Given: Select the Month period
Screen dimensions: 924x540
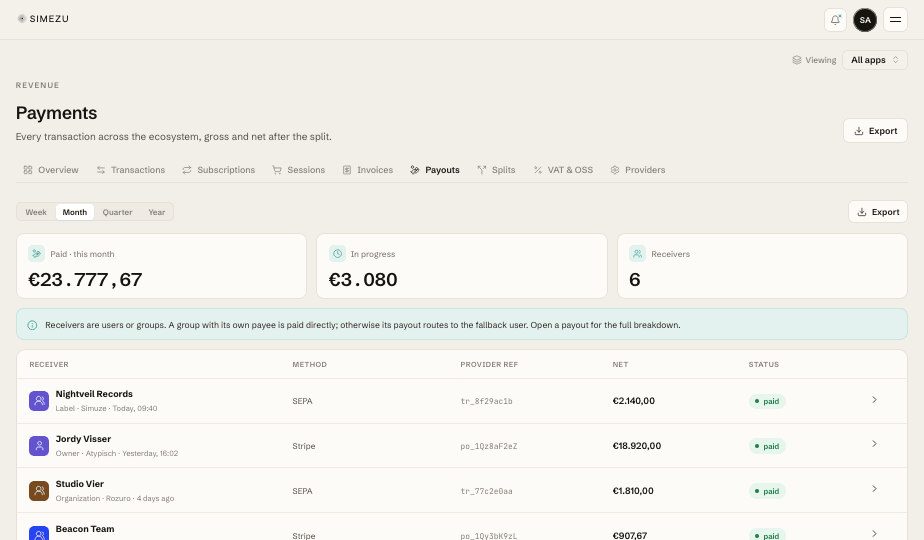Looking at the screenshot, I should pyautogui.click(x=75, y=212).
